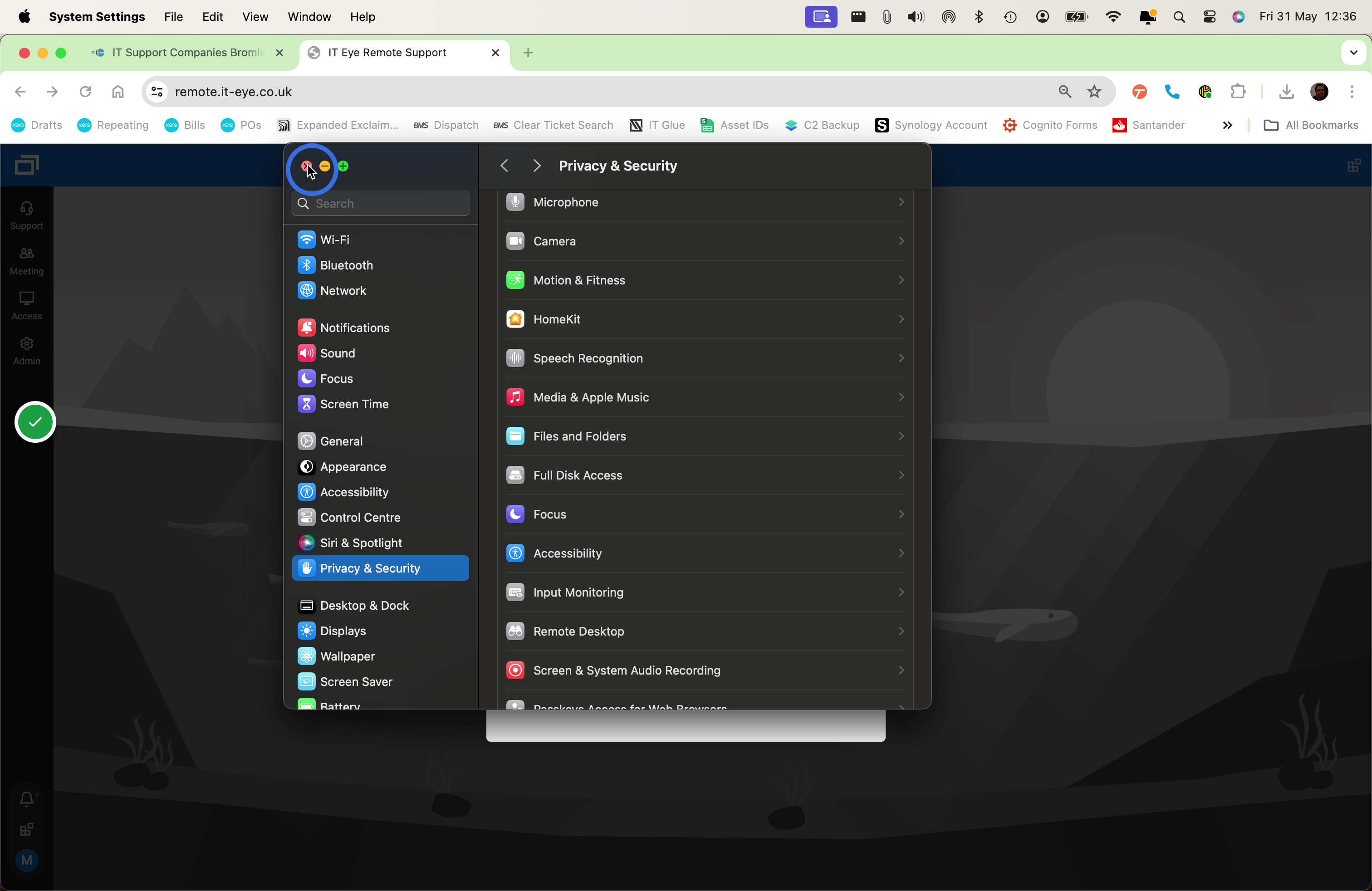This screenshot has height=891, width=1372.
Task: Select Wi-Fi in Settings sidebar
Action: coord(381,239)
